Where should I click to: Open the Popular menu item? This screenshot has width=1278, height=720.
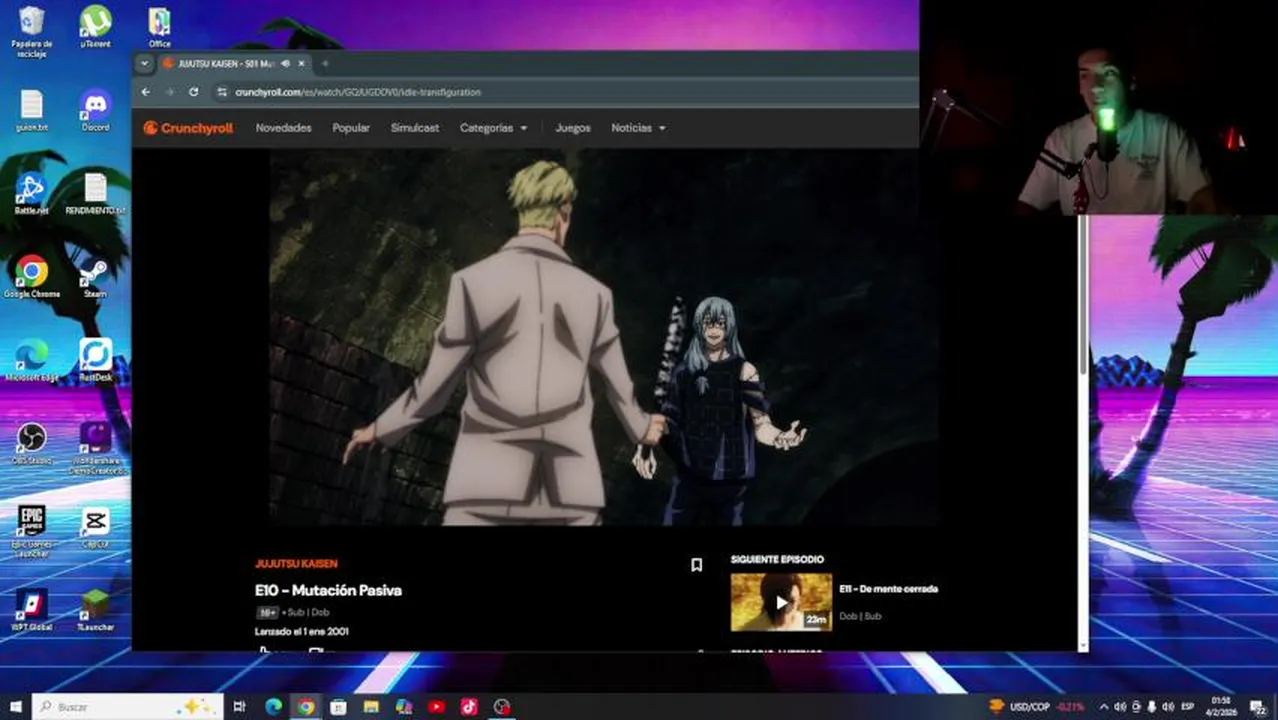click(x=351, y=128)
